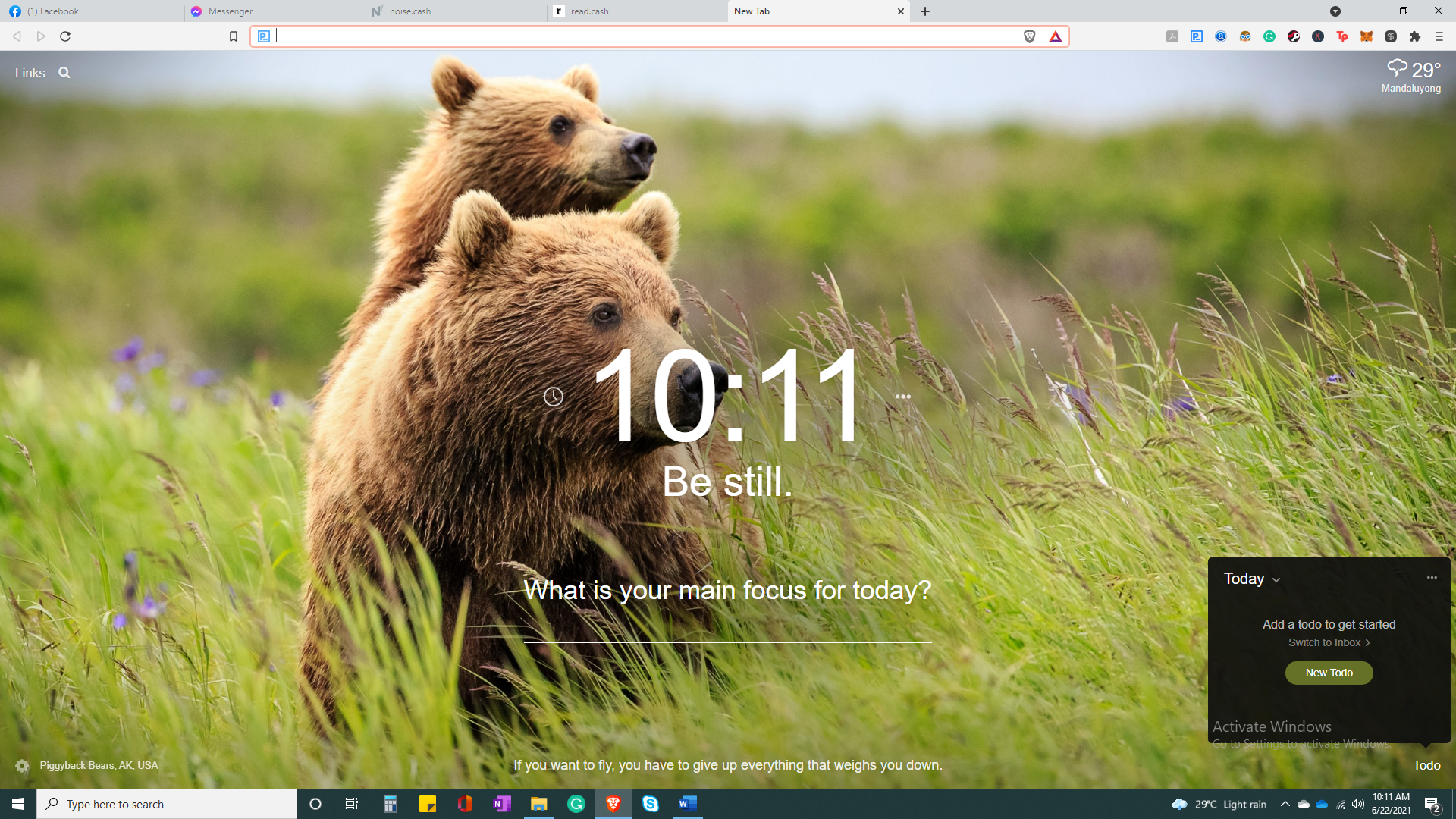
Task: Open the clock options ellipsis
Action: [x=902, y=397]
